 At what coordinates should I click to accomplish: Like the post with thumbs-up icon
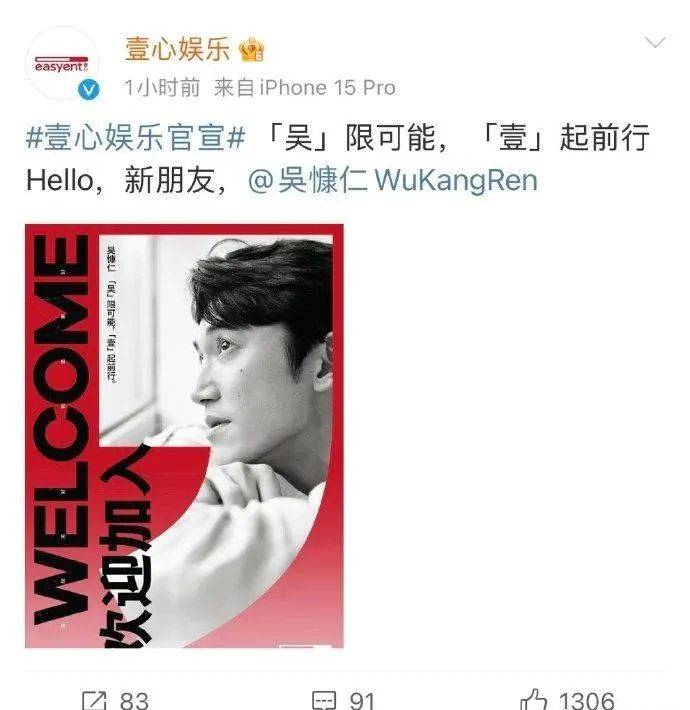[534, 700]
